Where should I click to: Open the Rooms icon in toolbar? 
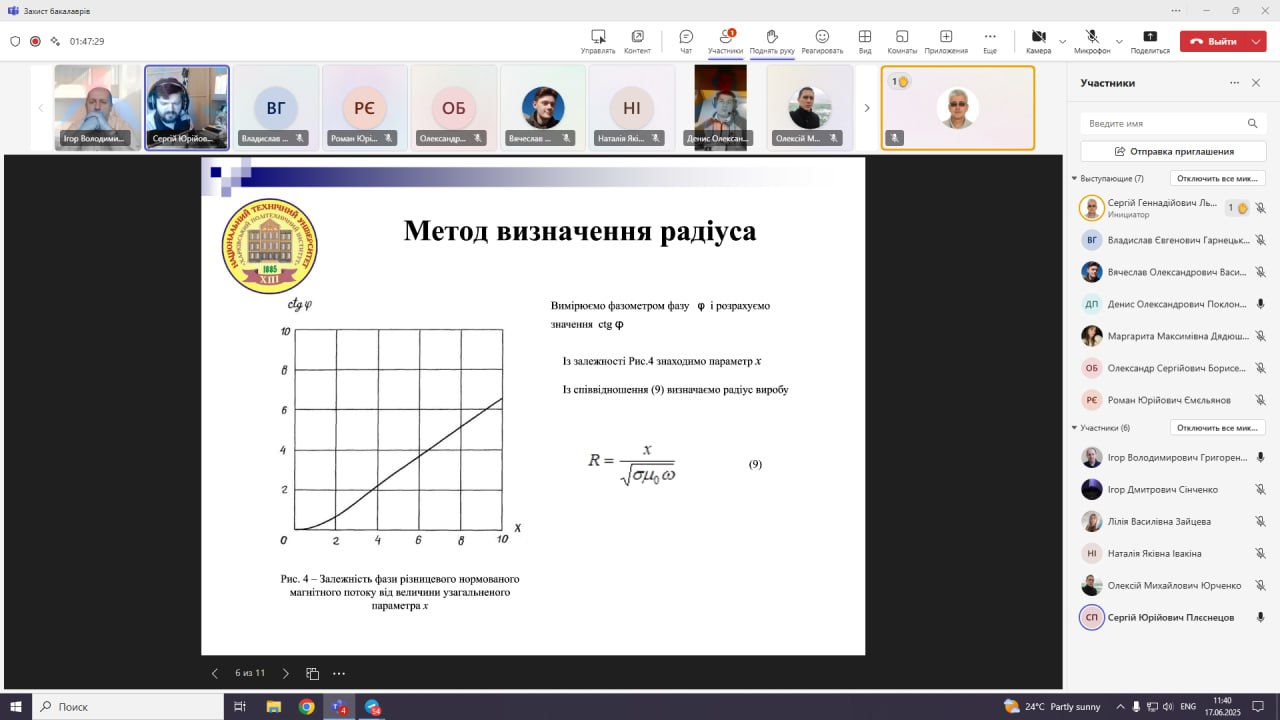(901, 37)
